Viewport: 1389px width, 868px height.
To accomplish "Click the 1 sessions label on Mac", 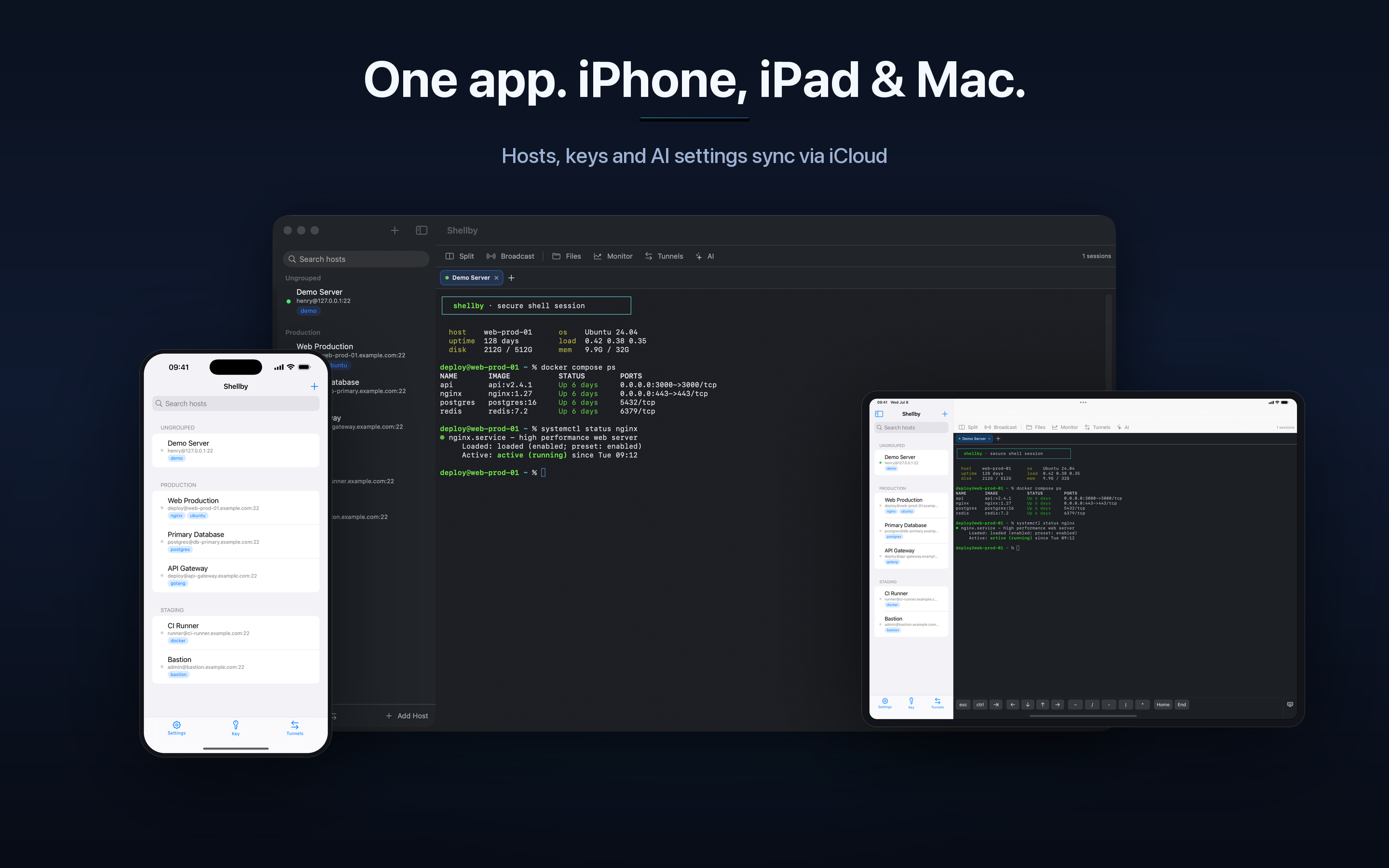I will pos(1096,256).
